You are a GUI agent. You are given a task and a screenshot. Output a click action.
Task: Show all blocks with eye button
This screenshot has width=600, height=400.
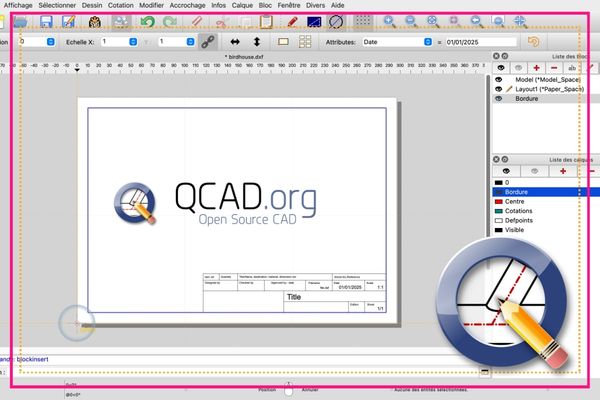pyautogui.click(x=501, y=68)
